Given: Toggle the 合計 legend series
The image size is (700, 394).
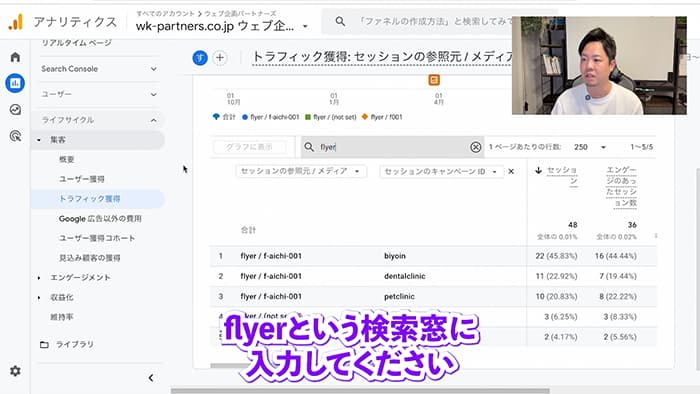Looking at the screenshot, I should (x=224, y=117).
